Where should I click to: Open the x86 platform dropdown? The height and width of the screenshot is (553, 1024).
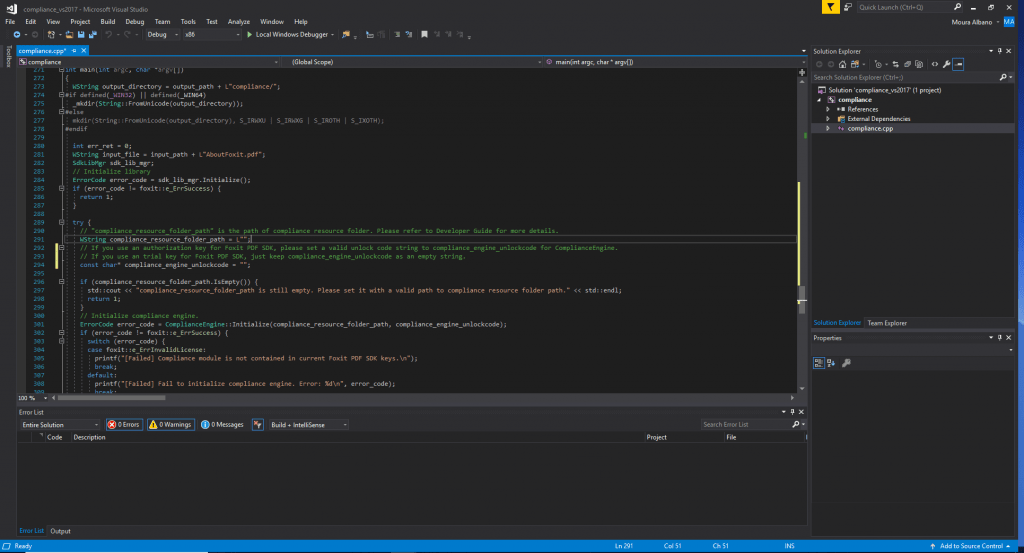tap(212, 35)
